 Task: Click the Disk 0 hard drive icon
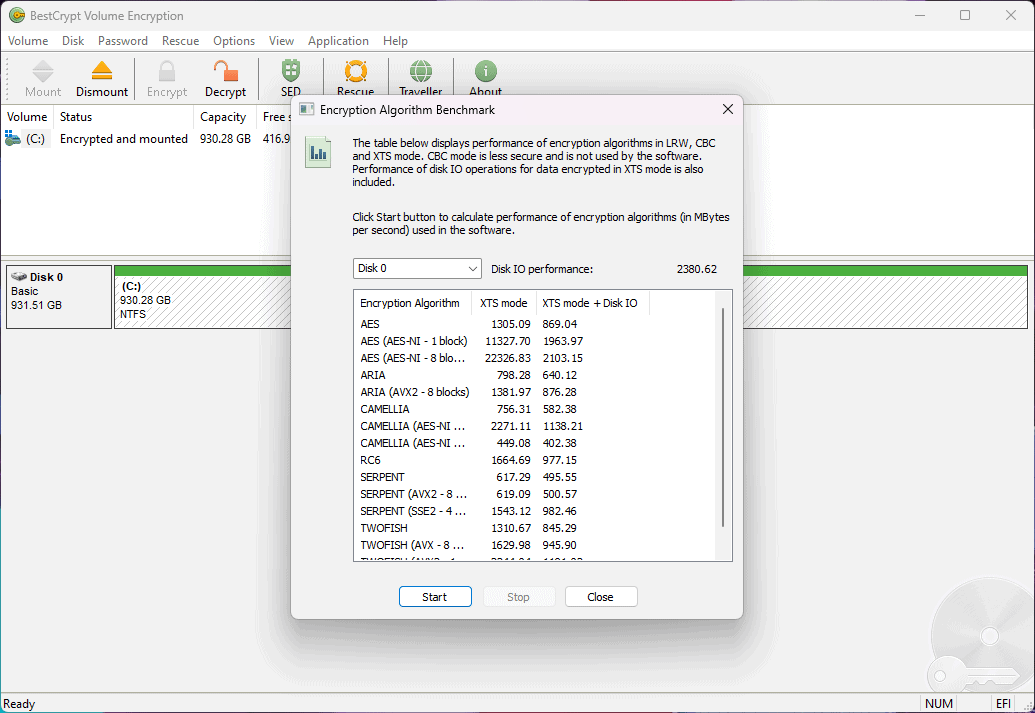coord(18,277)
